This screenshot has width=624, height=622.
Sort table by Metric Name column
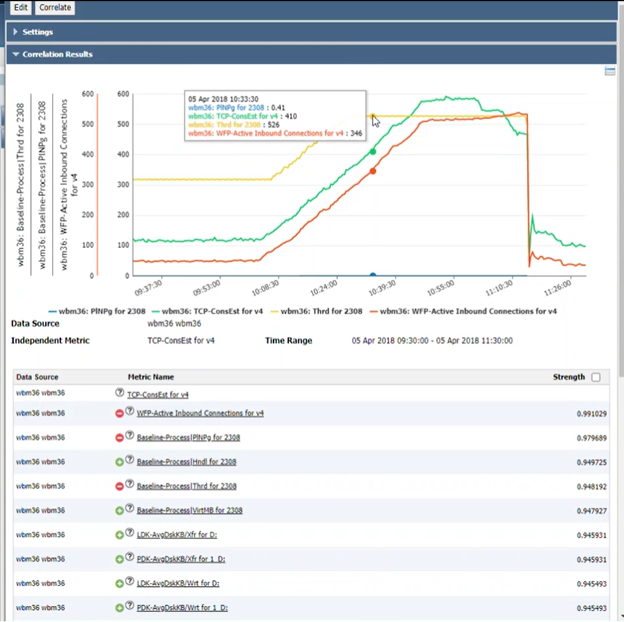(x=150, y=377)
